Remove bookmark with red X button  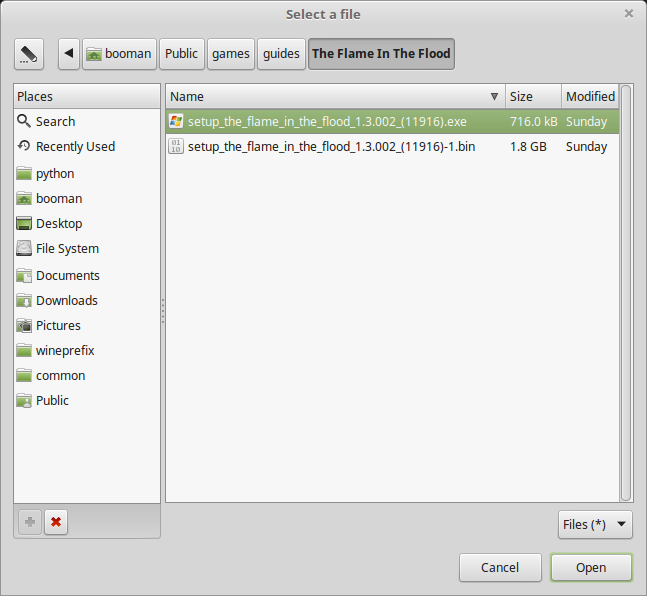click(x=56, y=522)
